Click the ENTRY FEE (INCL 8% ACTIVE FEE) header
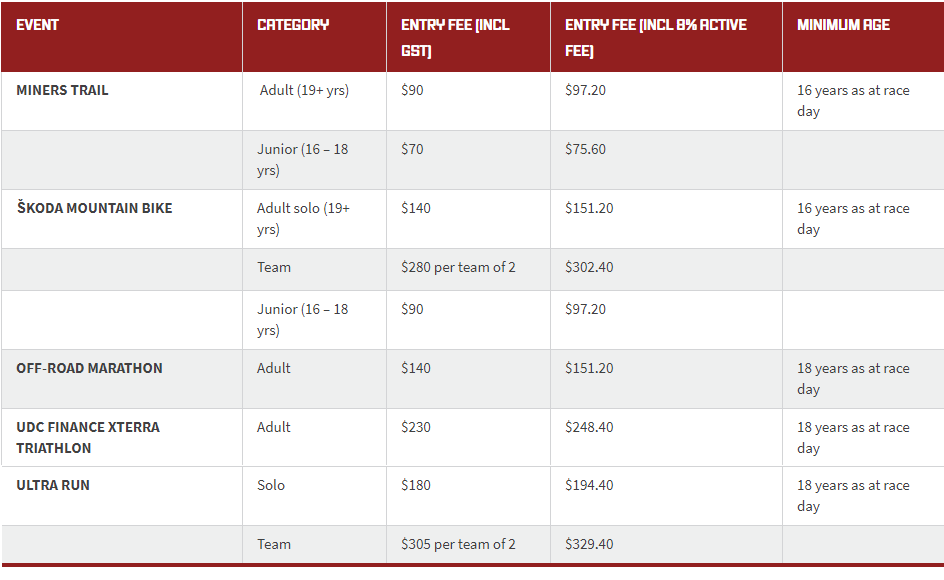The image size is (944, 580). point(656,37)
